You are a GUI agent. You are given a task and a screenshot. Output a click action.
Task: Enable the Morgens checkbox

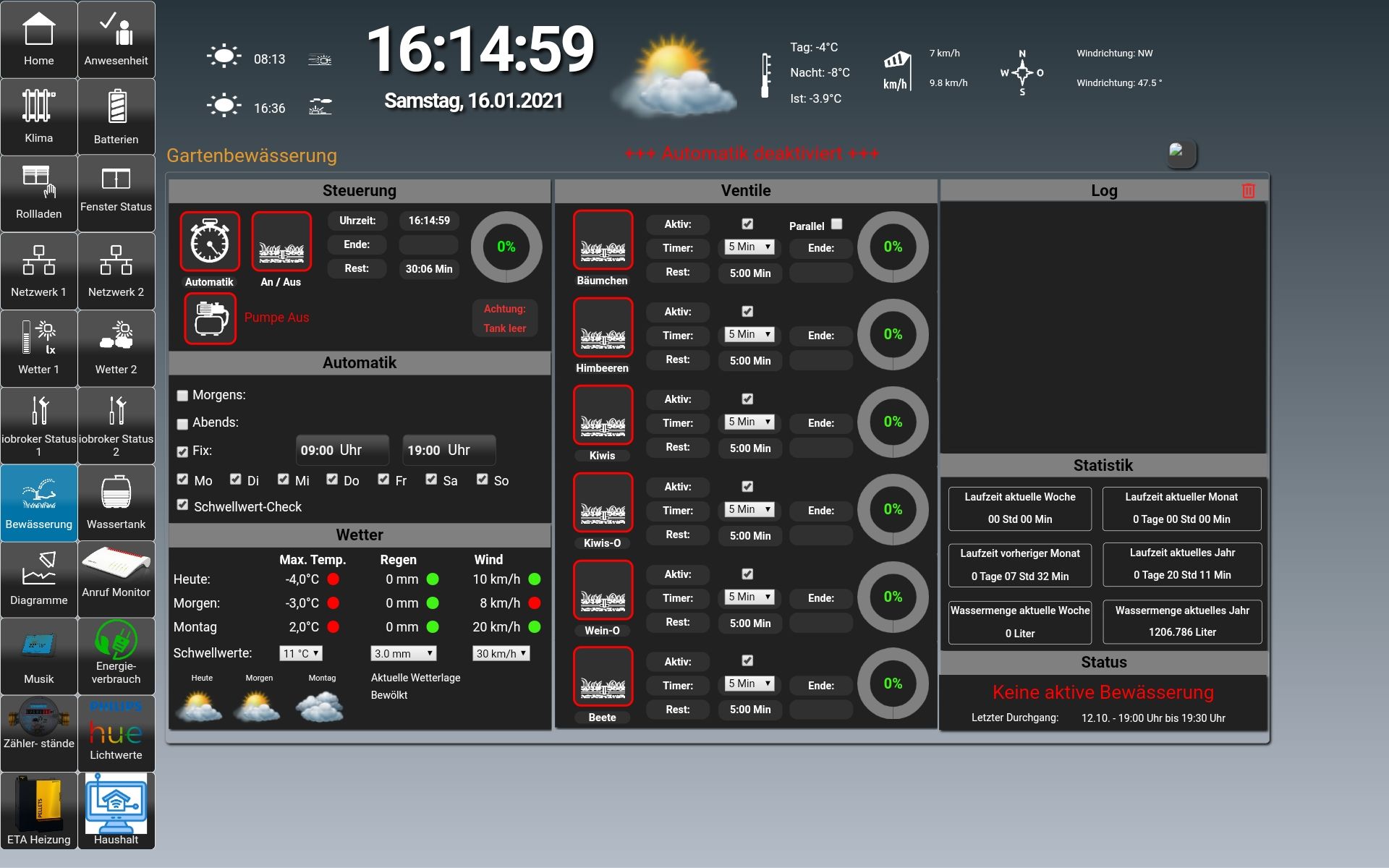tap(182, 396)
